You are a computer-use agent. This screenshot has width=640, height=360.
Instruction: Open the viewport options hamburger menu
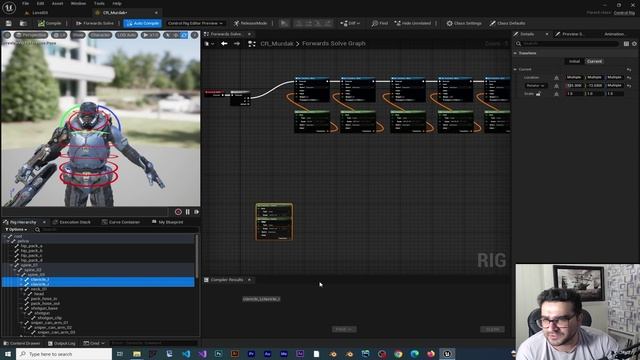(x=7, y=35)
